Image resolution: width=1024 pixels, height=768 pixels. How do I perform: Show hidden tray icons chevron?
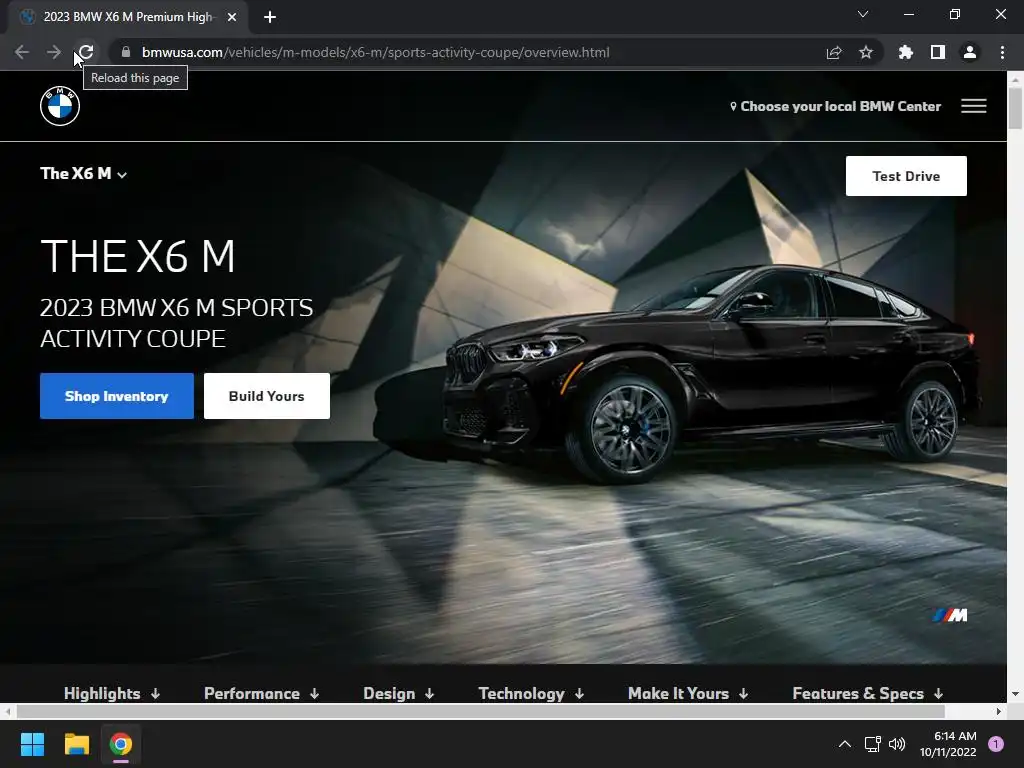click(x=844, y=744)
